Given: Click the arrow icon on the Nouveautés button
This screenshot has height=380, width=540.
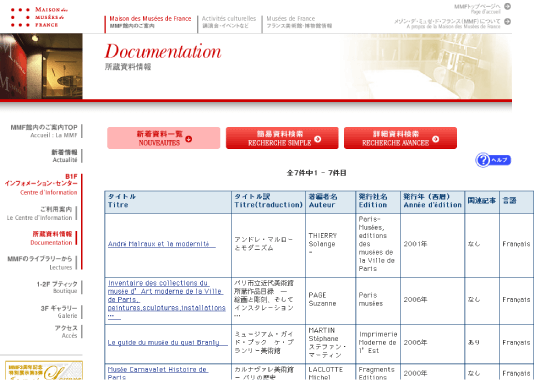Looking at the screenshot, I should (189, 139).
